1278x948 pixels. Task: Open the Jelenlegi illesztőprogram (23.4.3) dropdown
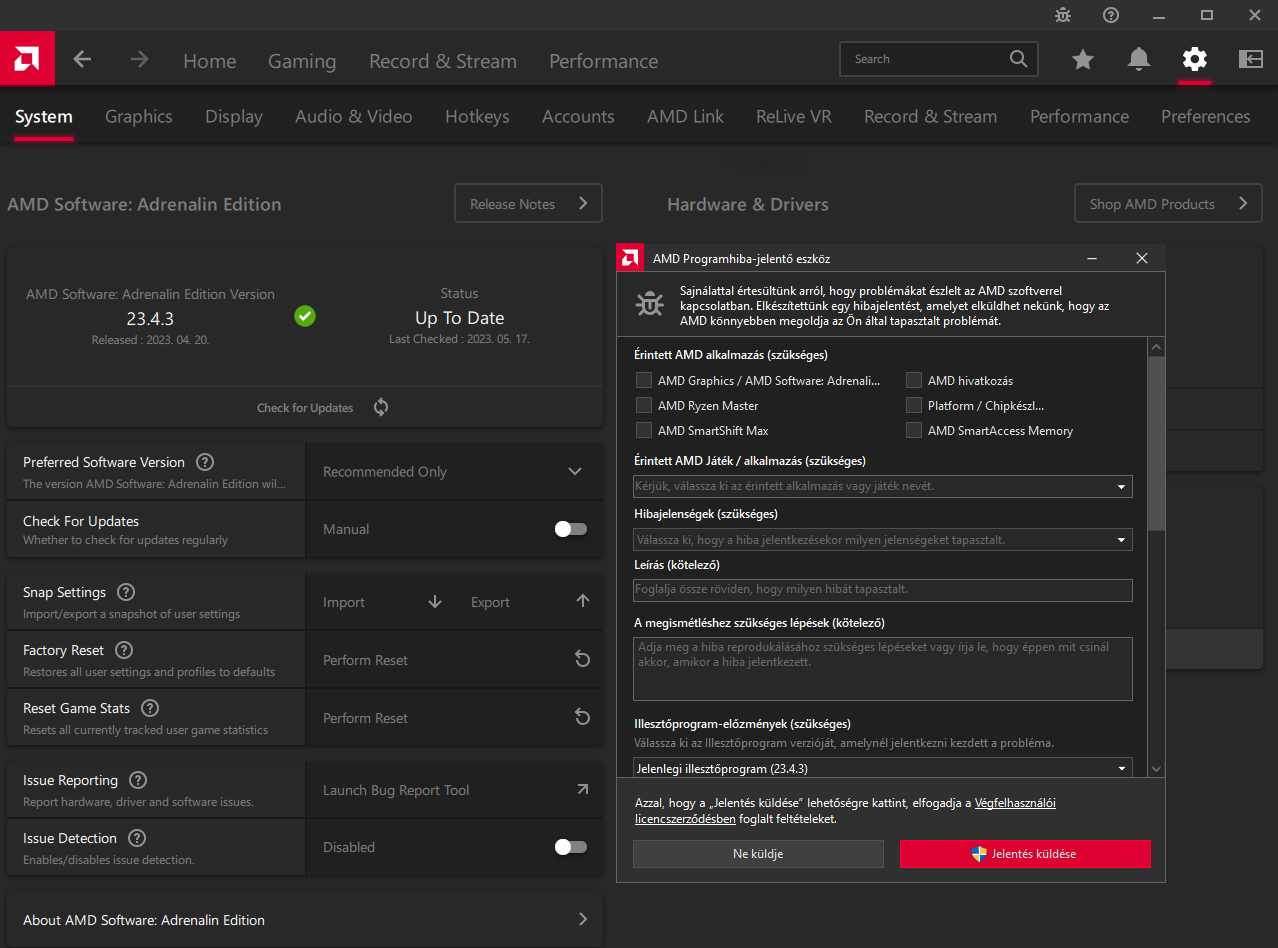(882, 768)
